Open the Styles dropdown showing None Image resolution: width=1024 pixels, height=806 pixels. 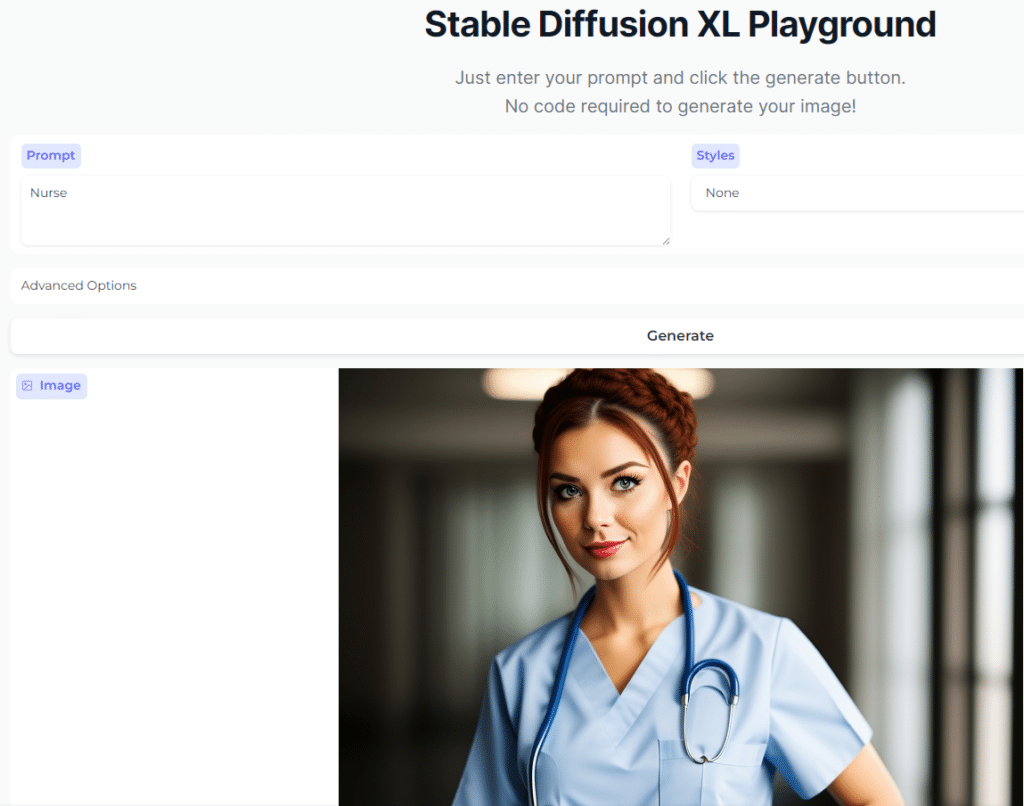(857, 193)
